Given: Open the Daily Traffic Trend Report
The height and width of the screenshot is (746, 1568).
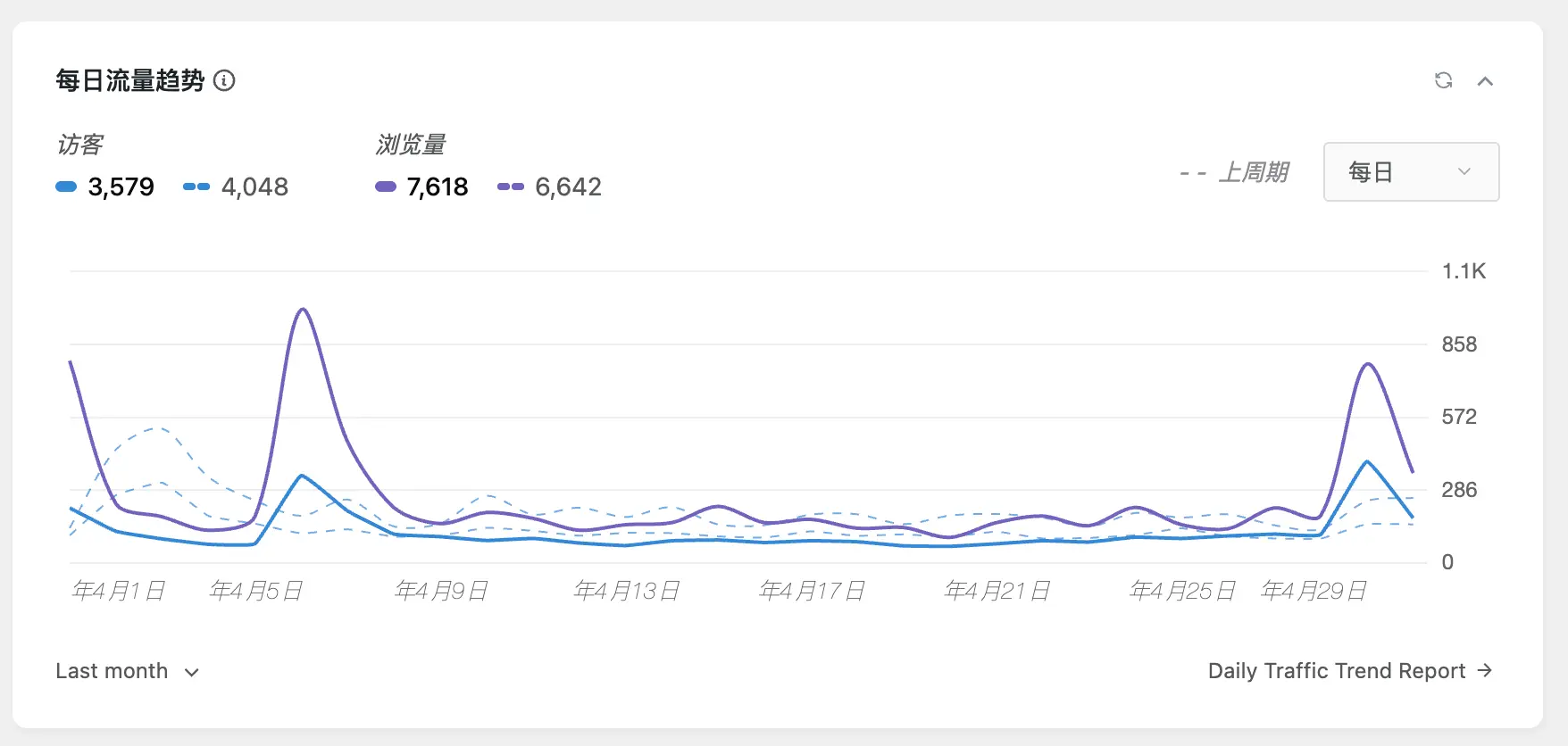Looking at the screenshot, I should point(1335,670).
